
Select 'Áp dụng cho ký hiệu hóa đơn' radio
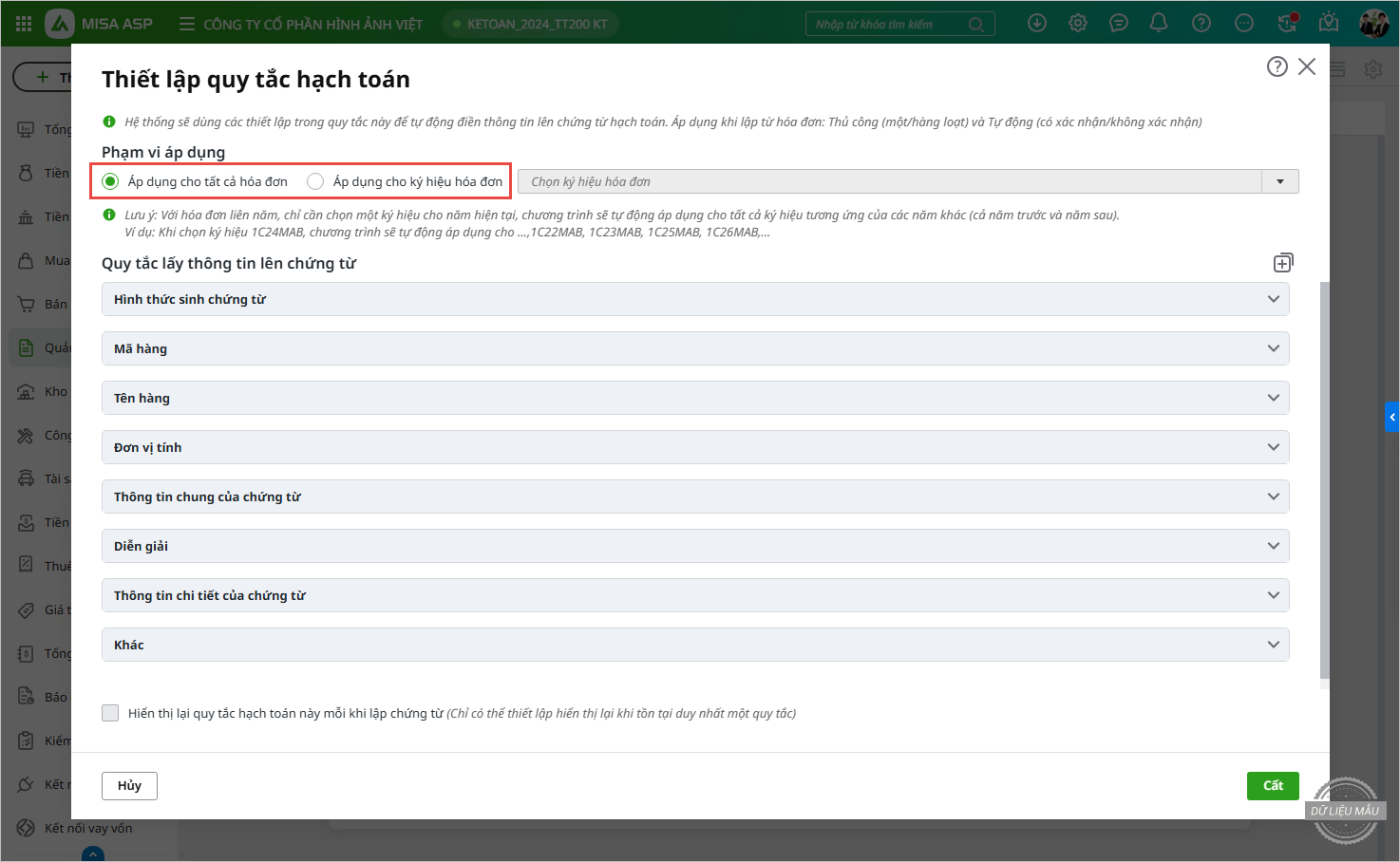coord(315,181)
